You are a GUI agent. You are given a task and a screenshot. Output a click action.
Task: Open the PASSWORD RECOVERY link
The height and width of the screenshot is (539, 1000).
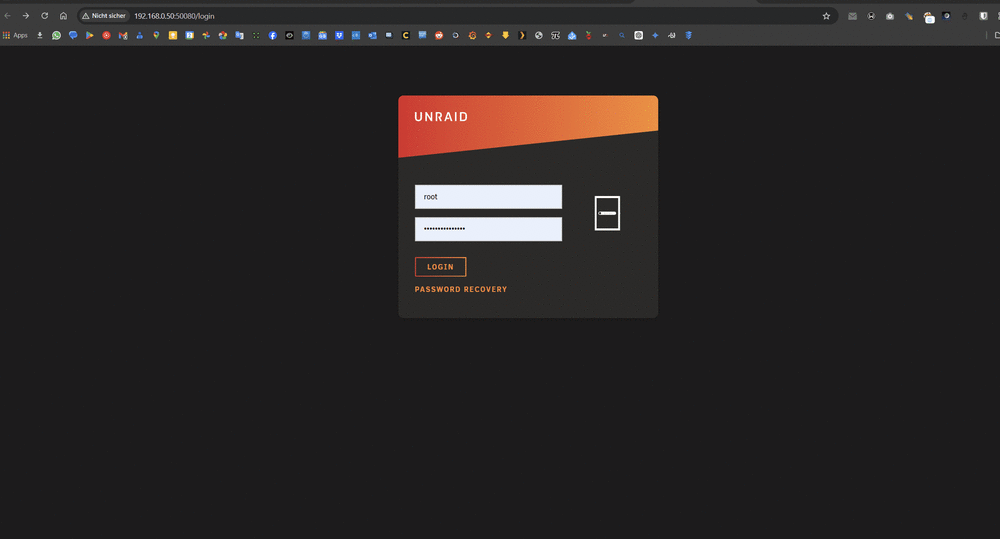(461, 290)
